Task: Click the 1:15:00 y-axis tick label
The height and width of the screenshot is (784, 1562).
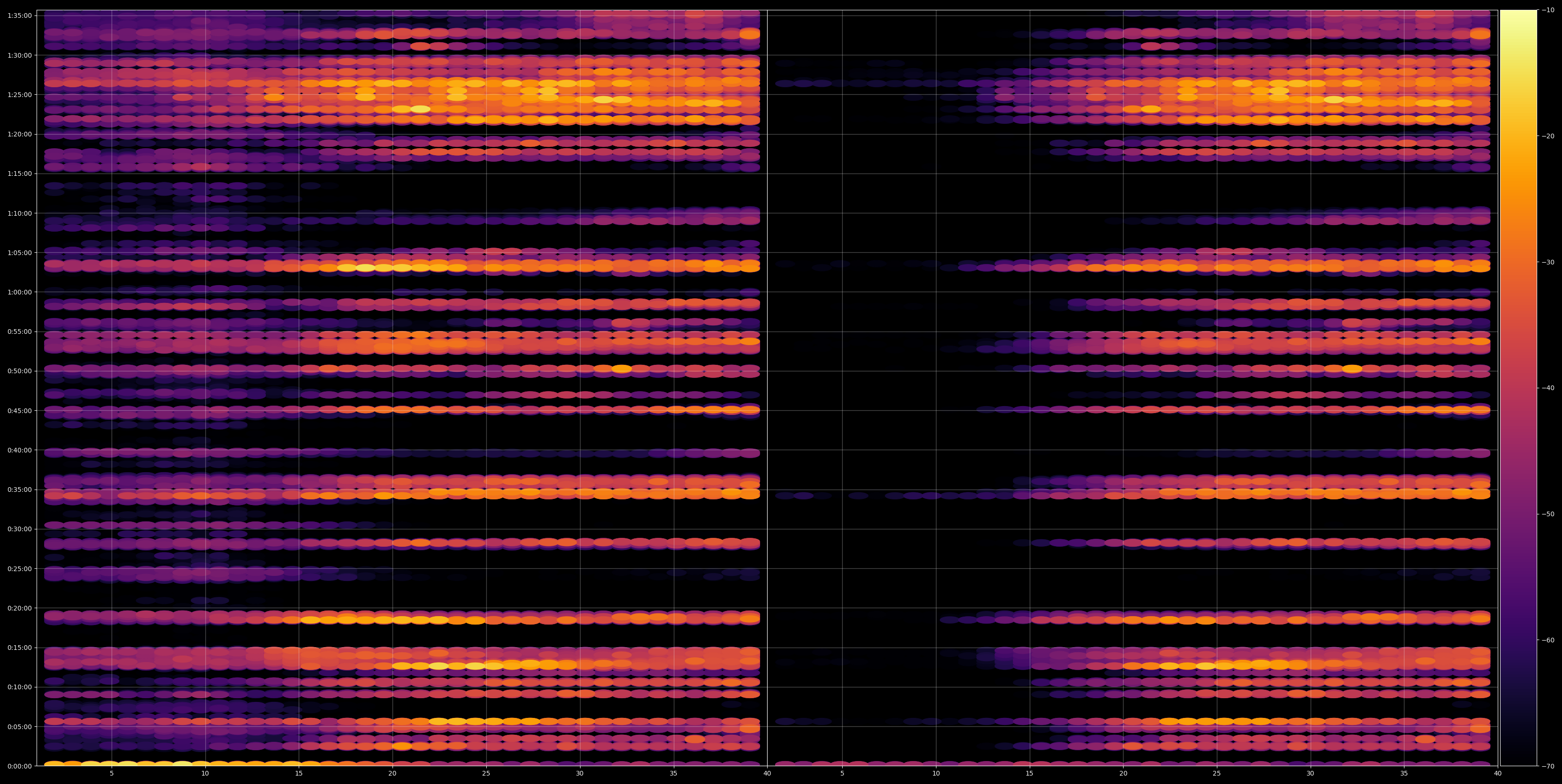Action: (19, 173)
